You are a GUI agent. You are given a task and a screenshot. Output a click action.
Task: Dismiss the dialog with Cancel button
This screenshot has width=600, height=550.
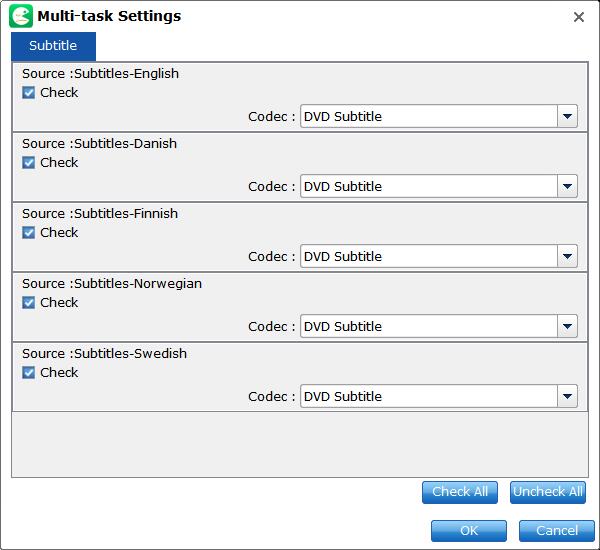[557, 531]
